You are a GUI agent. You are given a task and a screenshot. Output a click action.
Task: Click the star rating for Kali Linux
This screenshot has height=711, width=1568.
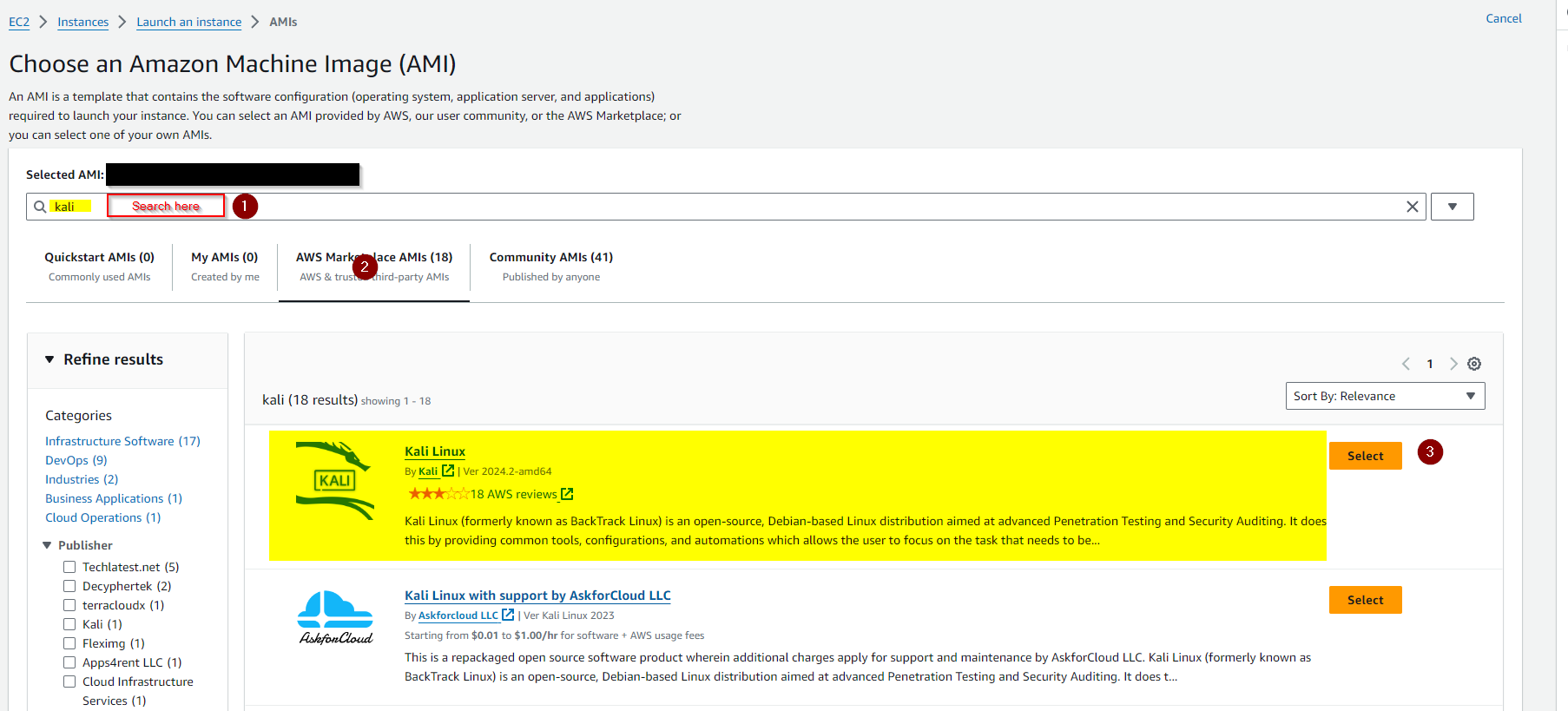click(x=438, y=494)
